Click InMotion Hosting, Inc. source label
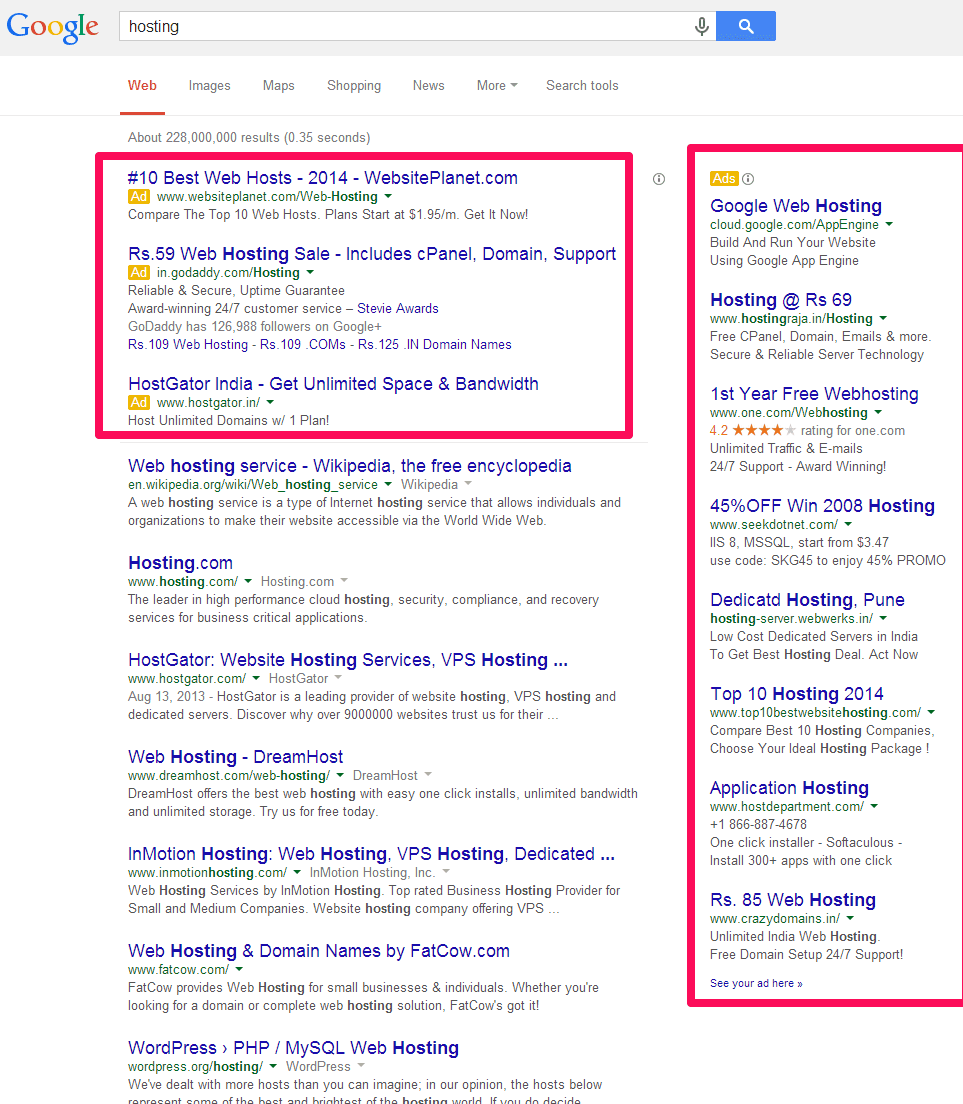This screenshot has width=963, height=1104. 372,872
